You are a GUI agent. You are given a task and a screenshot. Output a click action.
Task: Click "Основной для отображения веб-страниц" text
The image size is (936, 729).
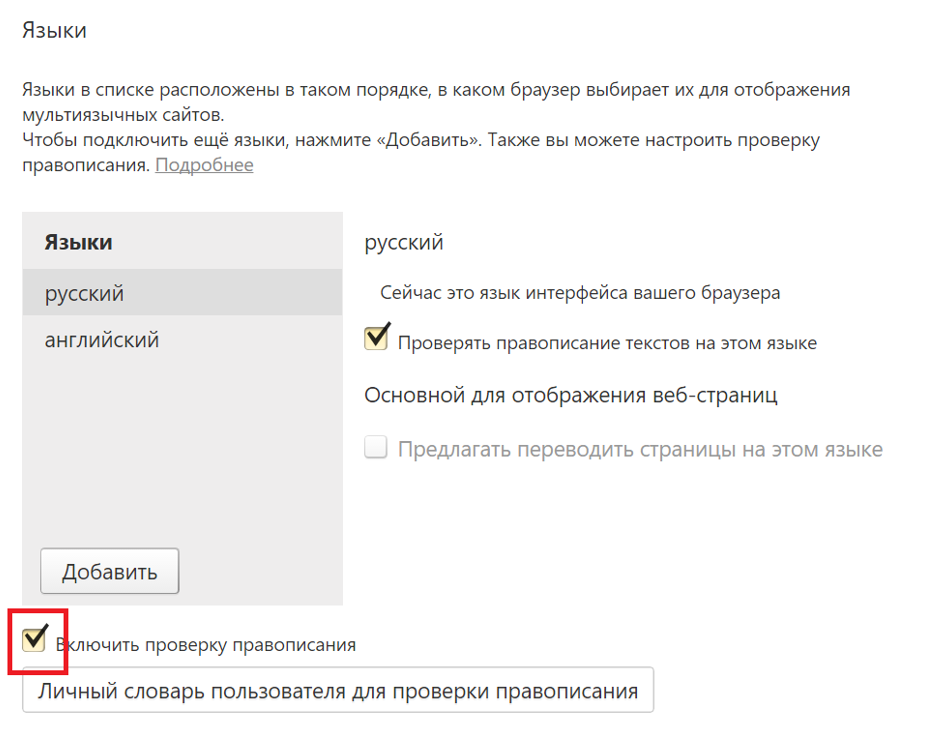[x=571, y=395]
